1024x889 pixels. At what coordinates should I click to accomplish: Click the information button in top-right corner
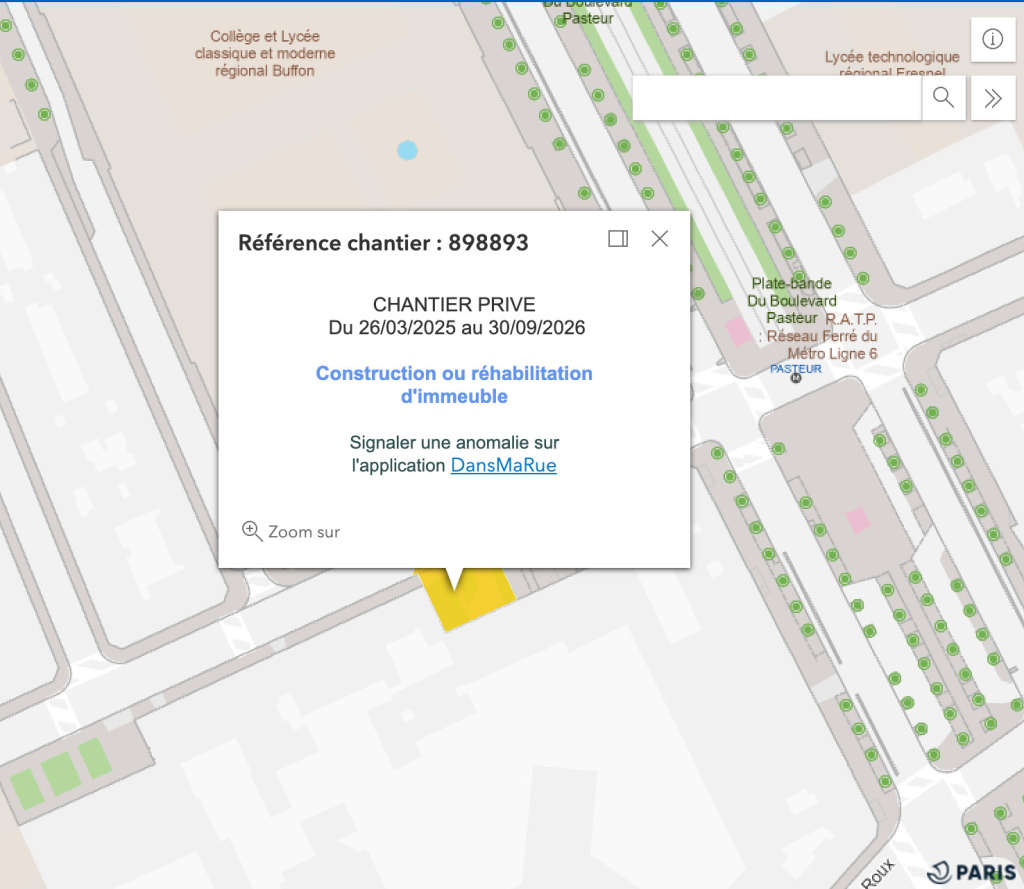pos(992,39)
